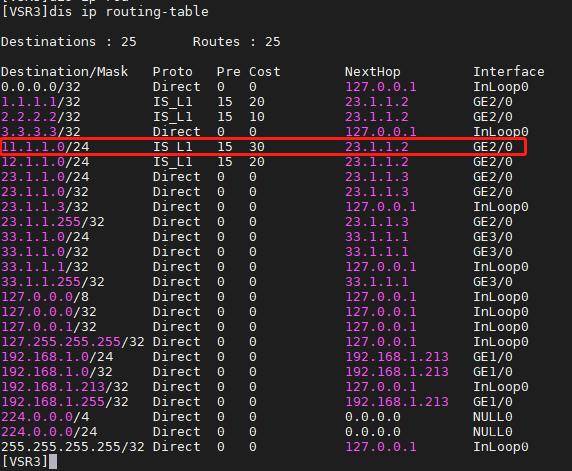Click the 255.255.255.255/32 destination entry

coord(73,447)
